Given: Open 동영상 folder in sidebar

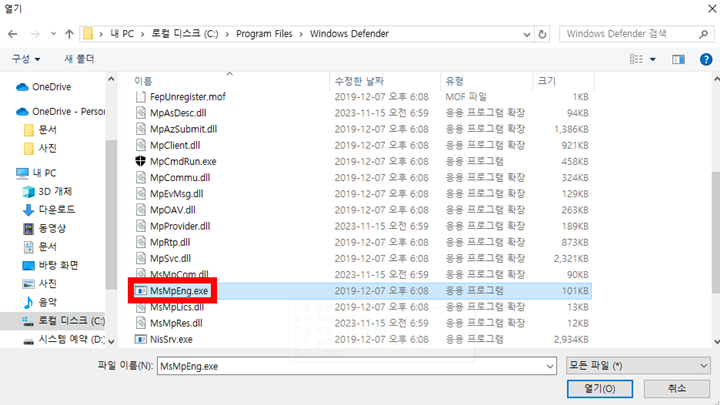Looking at the screenshot, I should pyautogui.click(x=45, y=228).
